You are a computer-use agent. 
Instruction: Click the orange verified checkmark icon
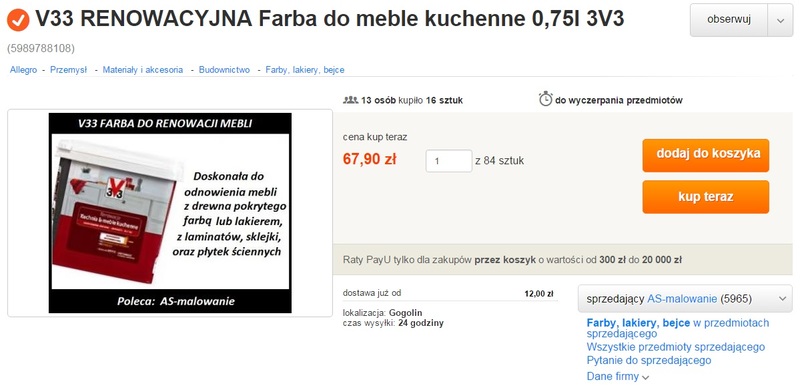tap(18, 20)
